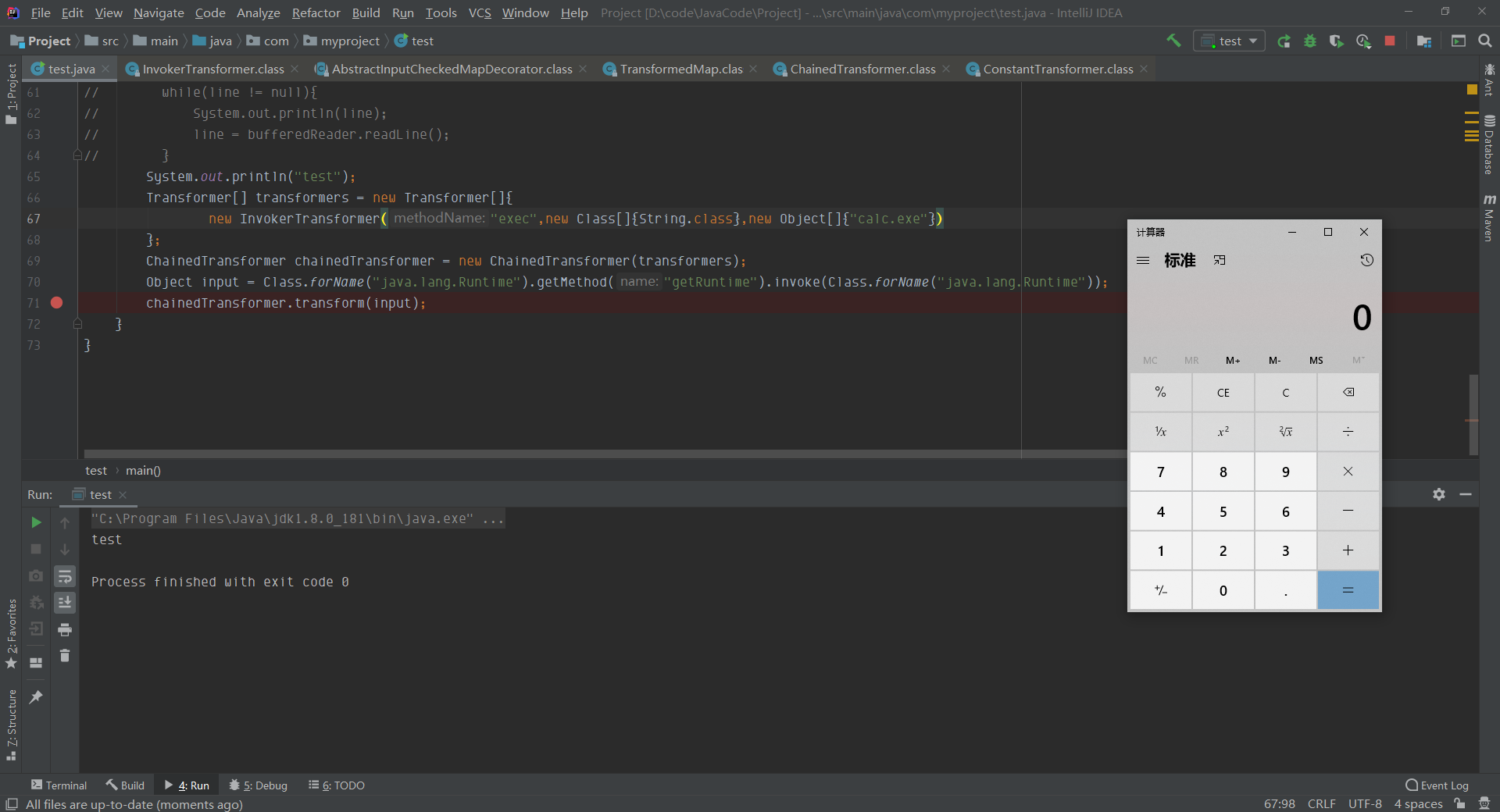Open Run panel settings gear icon
The image size is (1500, 812).
(x=1439, y=494)
